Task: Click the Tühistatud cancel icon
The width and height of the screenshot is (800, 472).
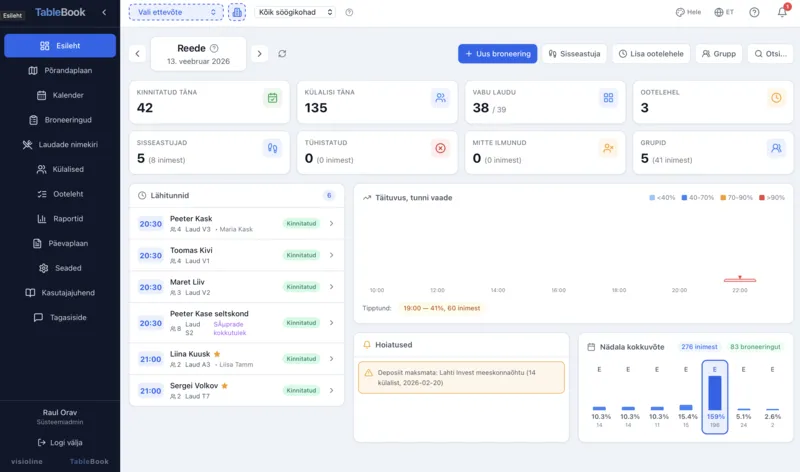Action: [440, 148]
